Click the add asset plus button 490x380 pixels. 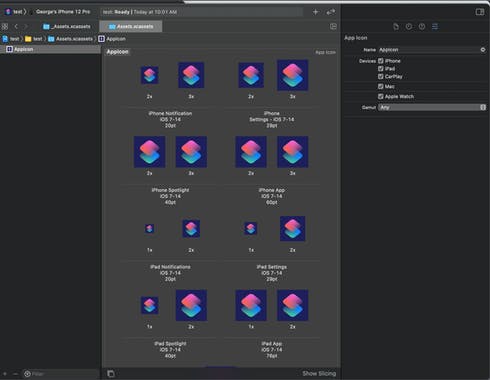coord(5,374)
